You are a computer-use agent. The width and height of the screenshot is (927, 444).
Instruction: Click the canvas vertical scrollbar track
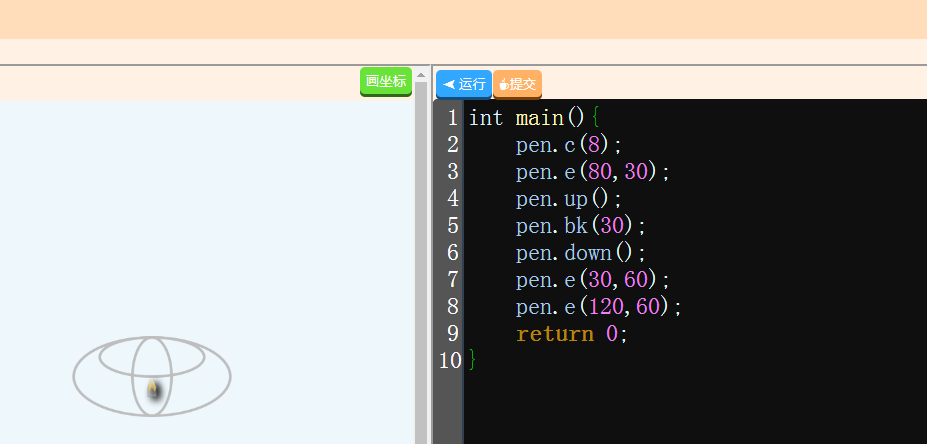(x=421, y=263)
